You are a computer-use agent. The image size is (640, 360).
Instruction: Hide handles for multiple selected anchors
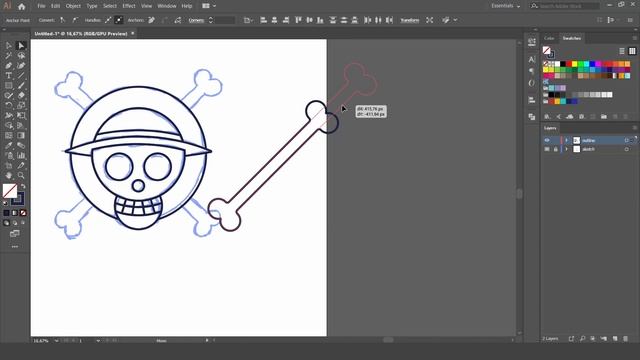[x=119, y=20]
